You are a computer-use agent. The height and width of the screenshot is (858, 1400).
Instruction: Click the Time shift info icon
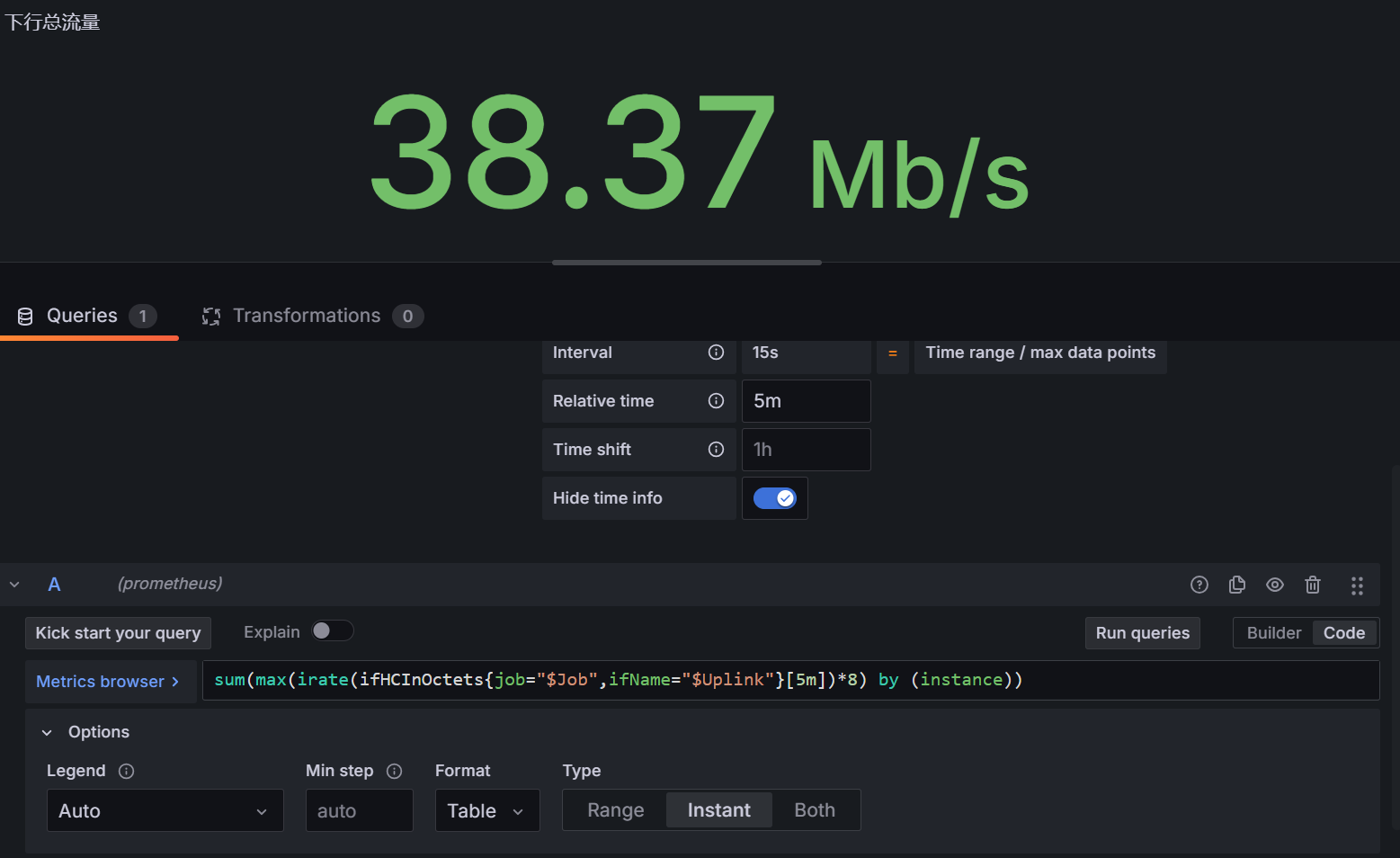(716, 450)
